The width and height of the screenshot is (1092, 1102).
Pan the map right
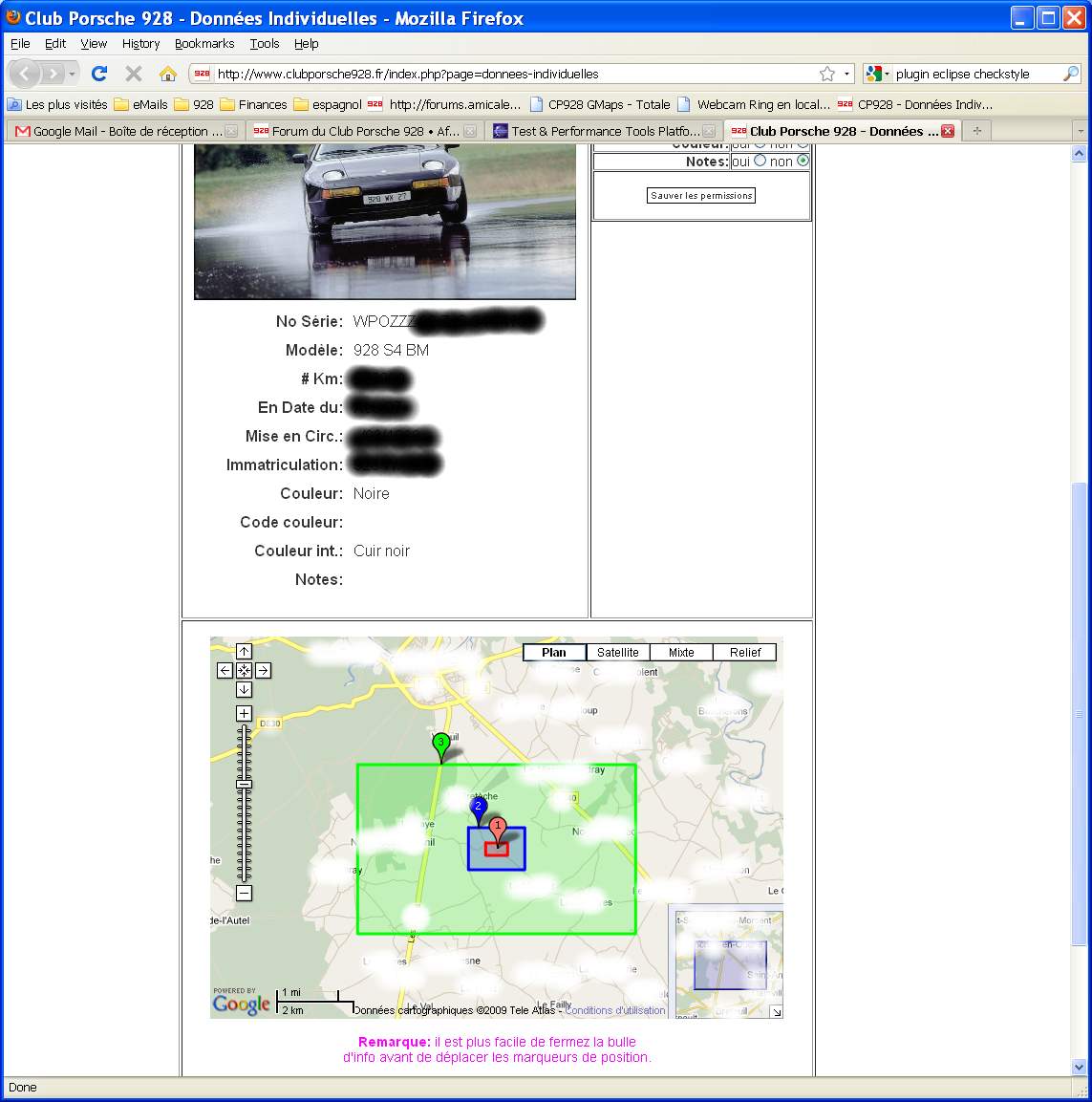[x=263, y=671]
